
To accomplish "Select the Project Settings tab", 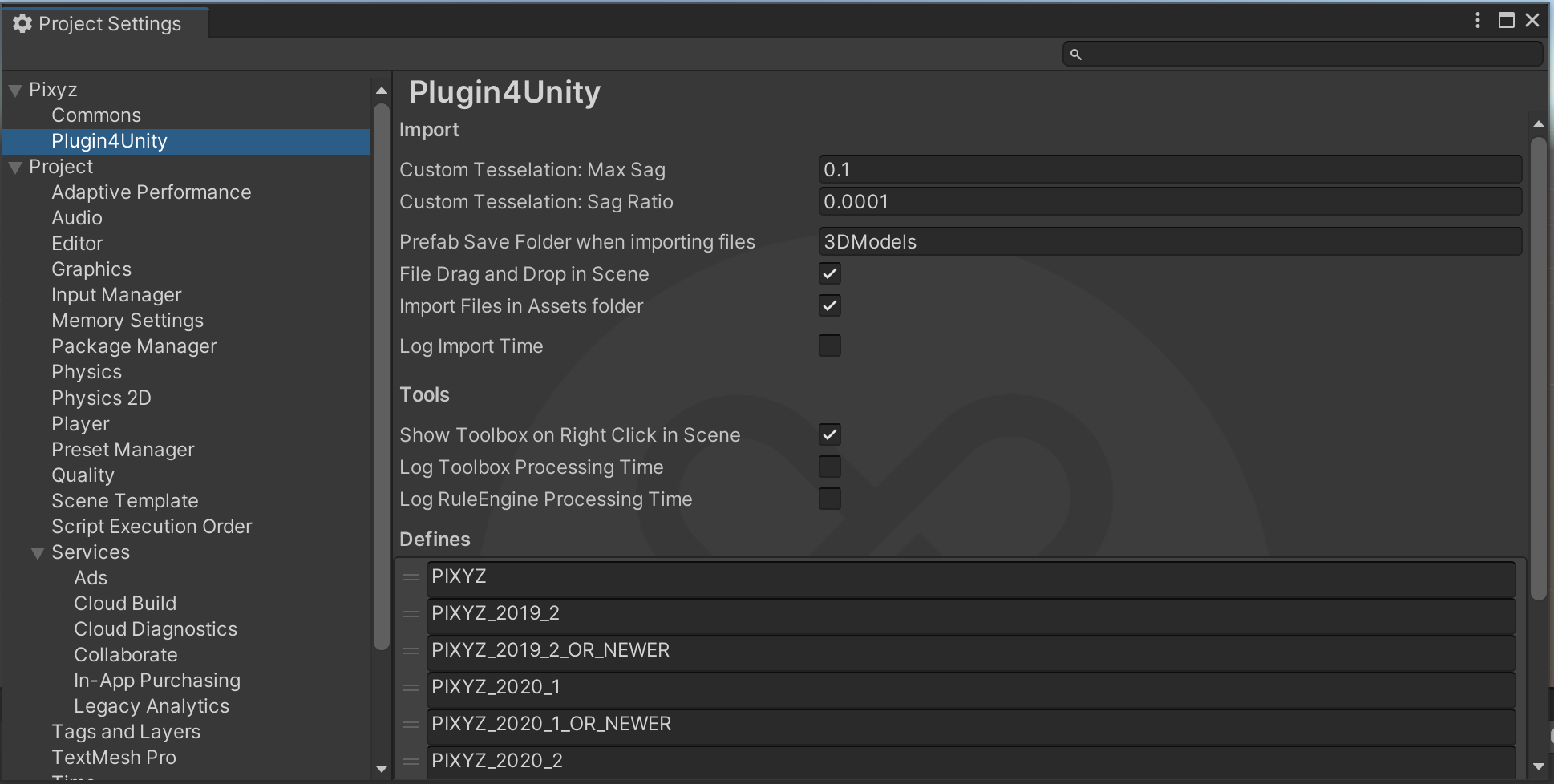I will (106, 23).
